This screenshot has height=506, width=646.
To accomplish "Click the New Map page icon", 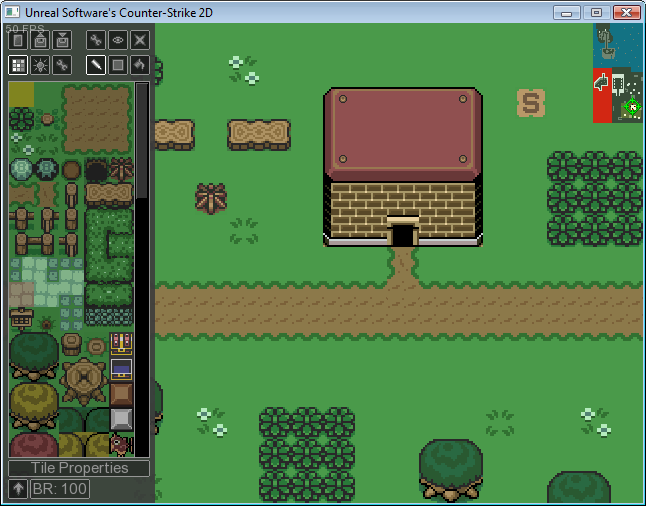I will click(18, 40).
